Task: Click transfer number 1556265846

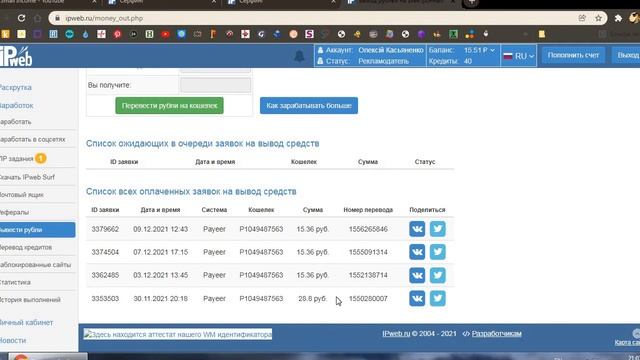Action: [368, 229]
